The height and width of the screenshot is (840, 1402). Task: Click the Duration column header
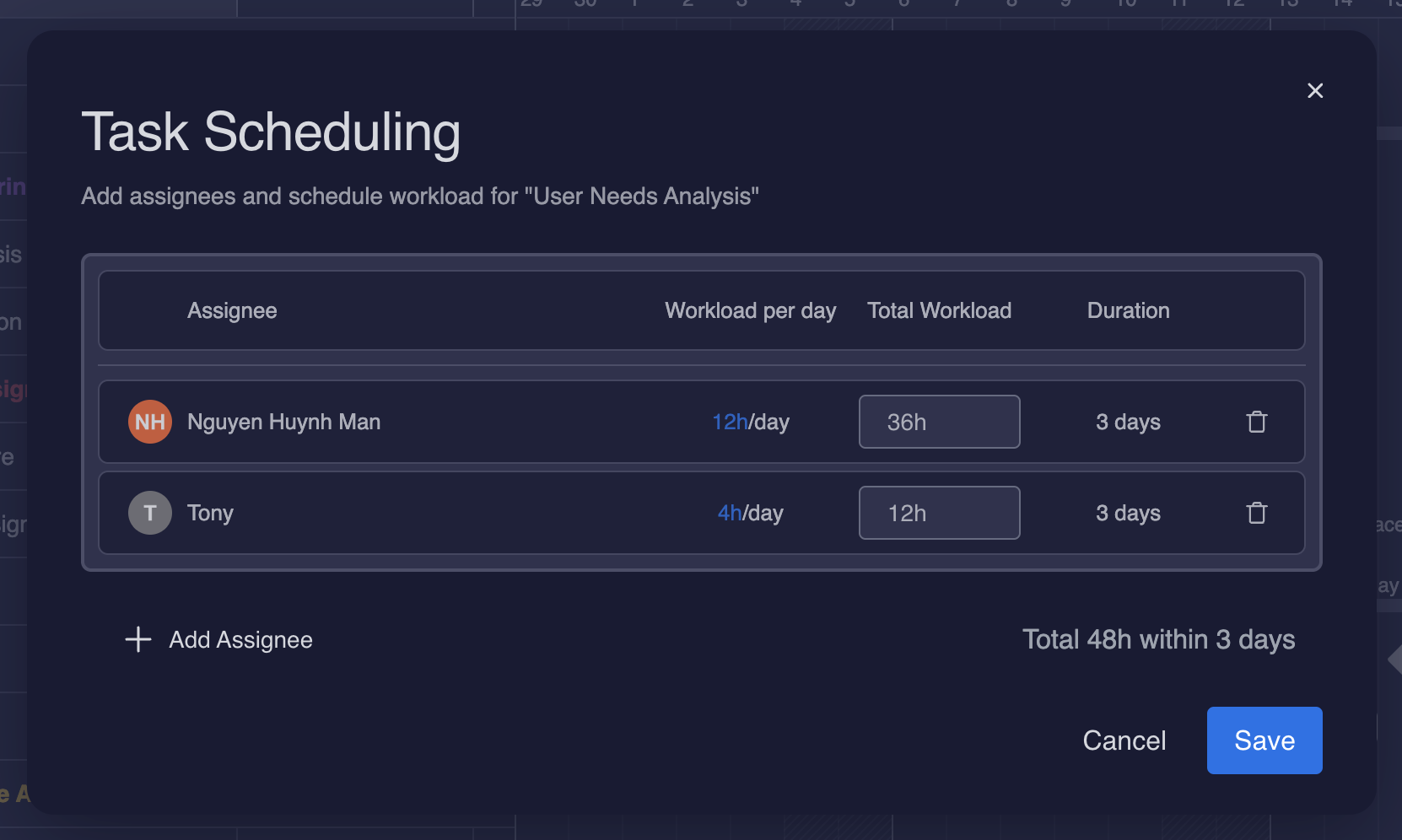1128,310
